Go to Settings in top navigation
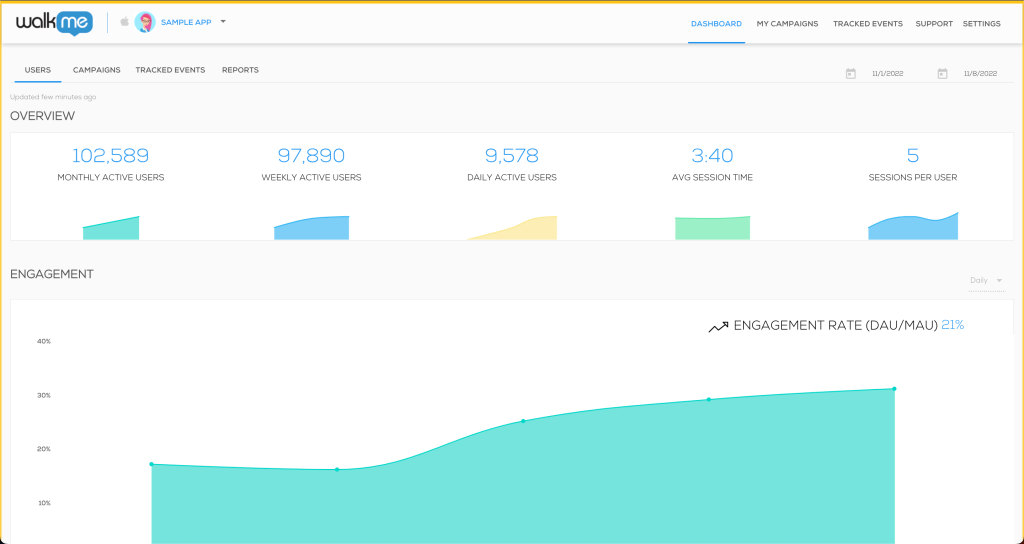The width and height of the screenshot is (1024, 544). coord(981,23)
